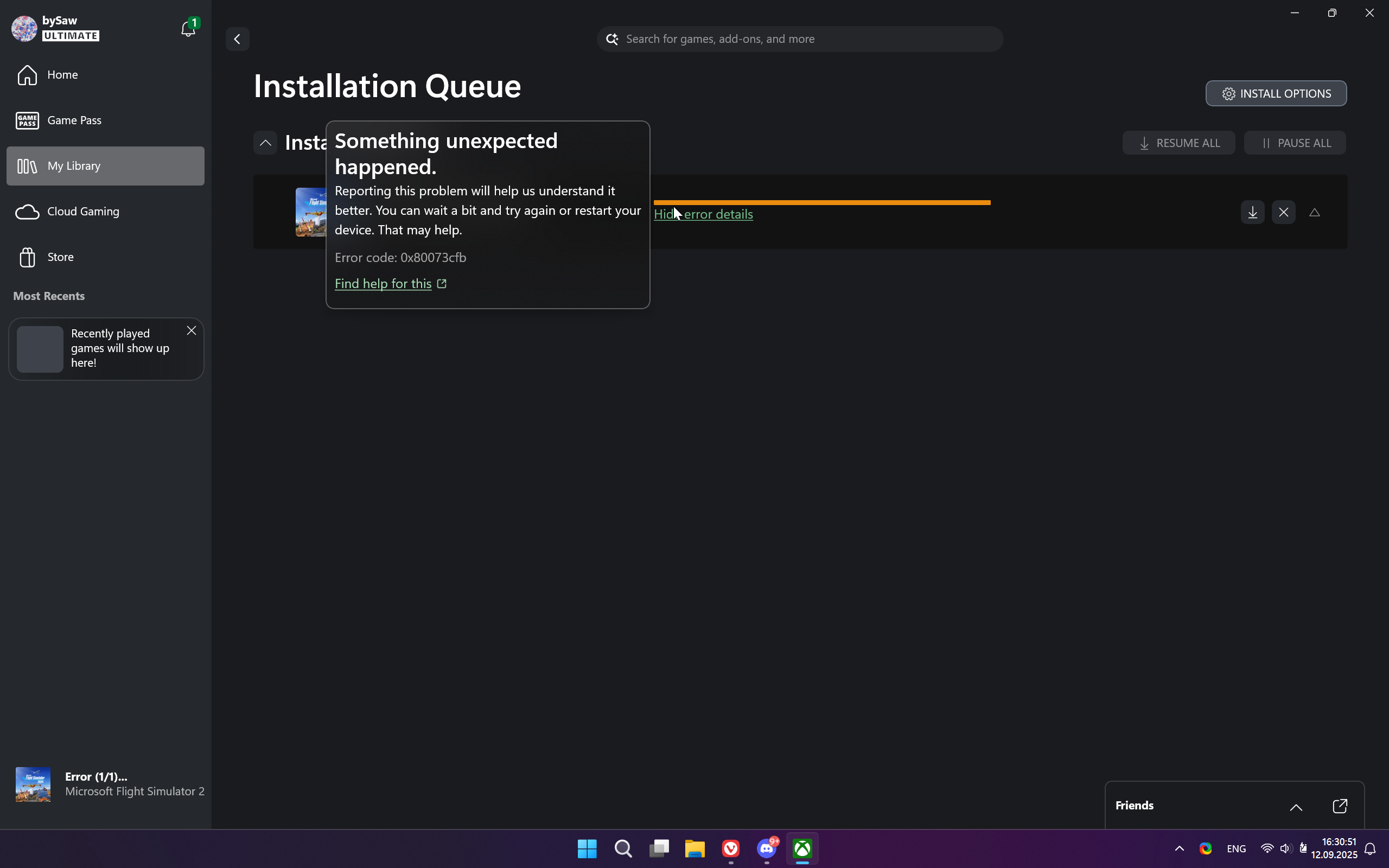Screen dimensions: 1389x868
Task: Expand the Friends panel chevron
Action: (1296, 807)
